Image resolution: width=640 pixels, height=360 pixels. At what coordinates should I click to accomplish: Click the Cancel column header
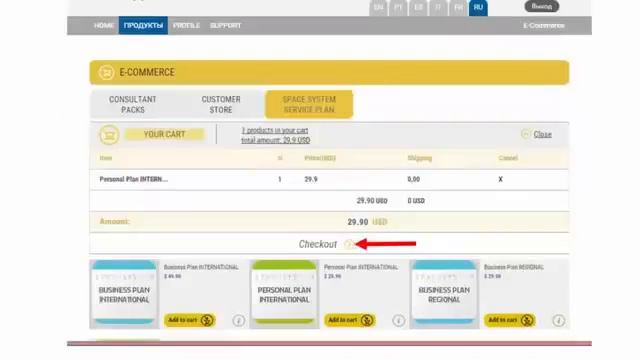point(508,158)
